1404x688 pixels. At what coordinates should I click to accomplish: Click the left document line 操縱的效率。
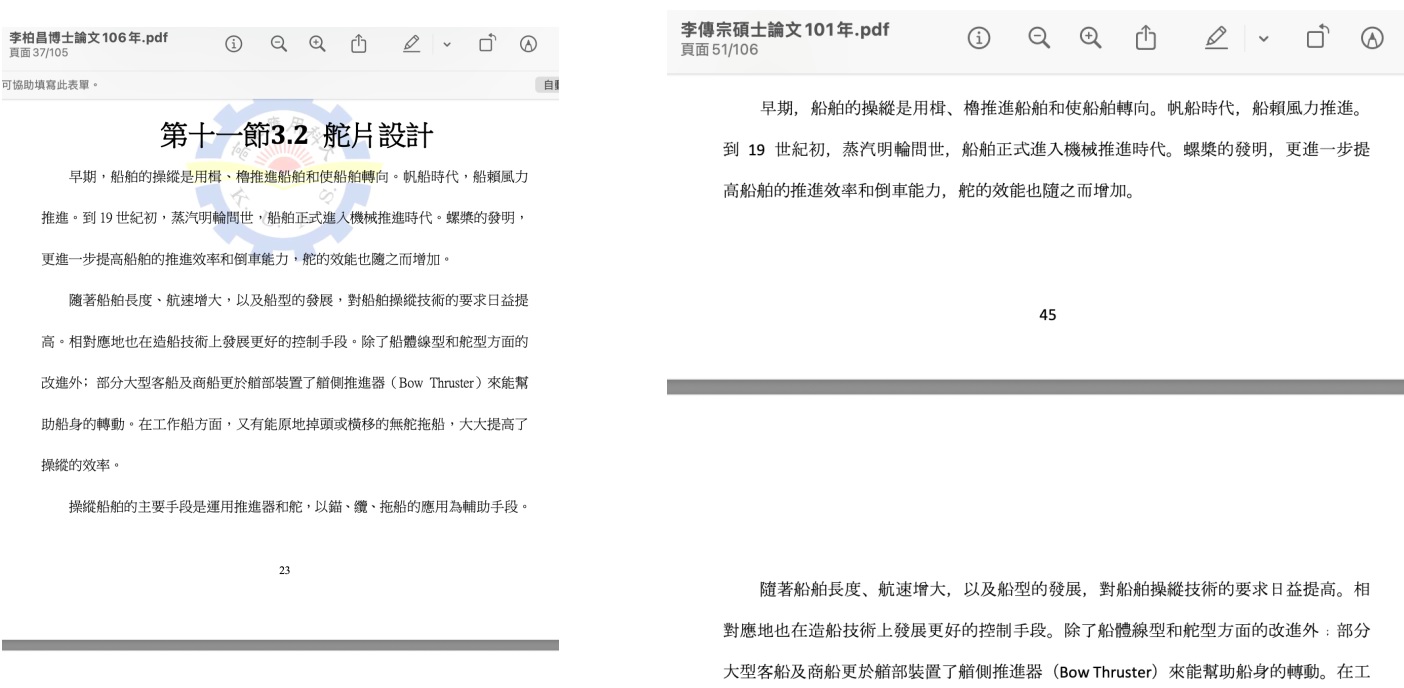tap(82, 465)
